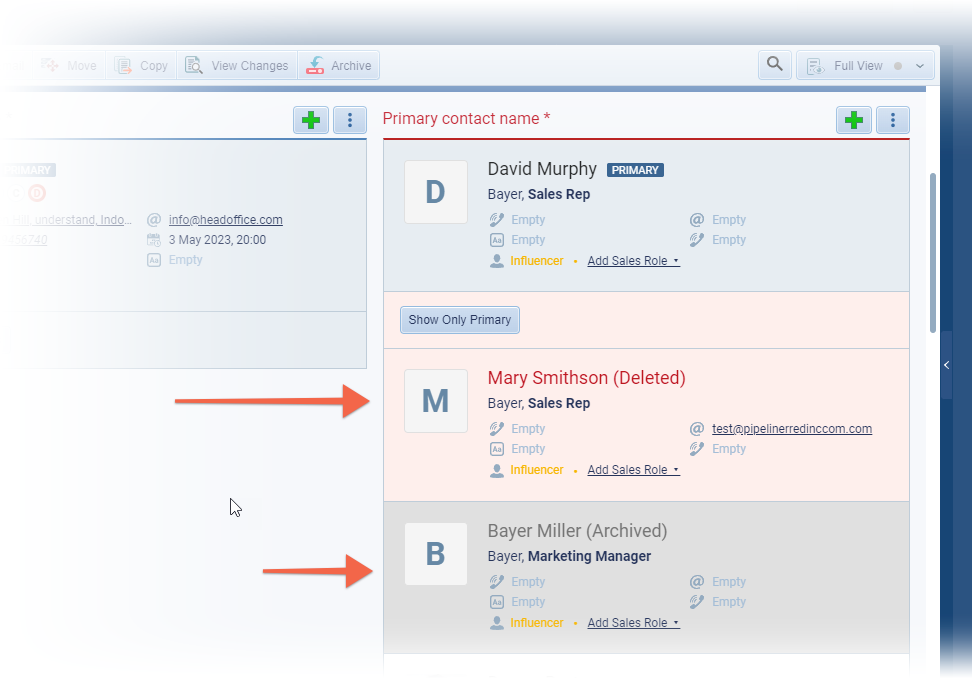Click the Move toolbar button
The width and height of the screenshot is (972, 678).
tap(69, 66)
